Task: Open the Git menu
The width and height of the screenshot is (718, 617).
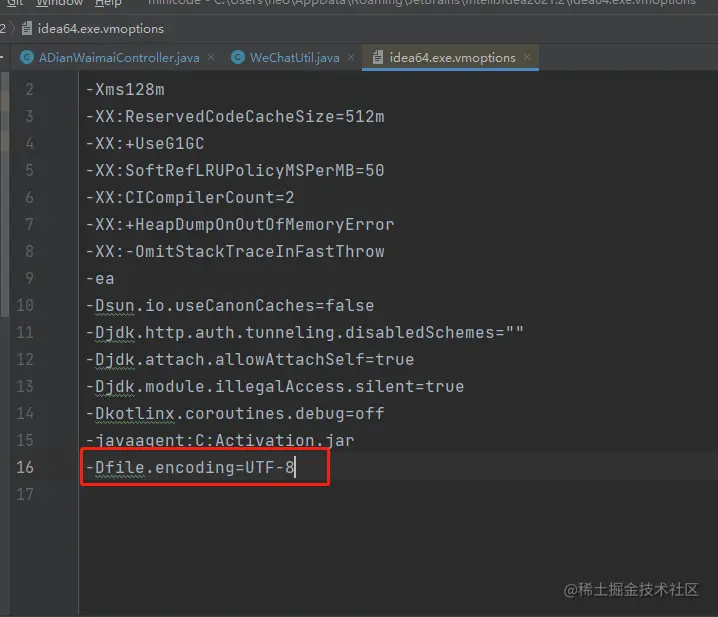Action: 15,2
